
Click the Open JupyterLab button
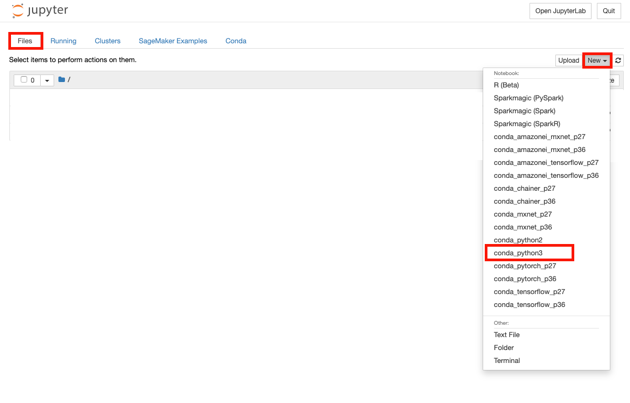pyautogui.click(x=560, y=11)
